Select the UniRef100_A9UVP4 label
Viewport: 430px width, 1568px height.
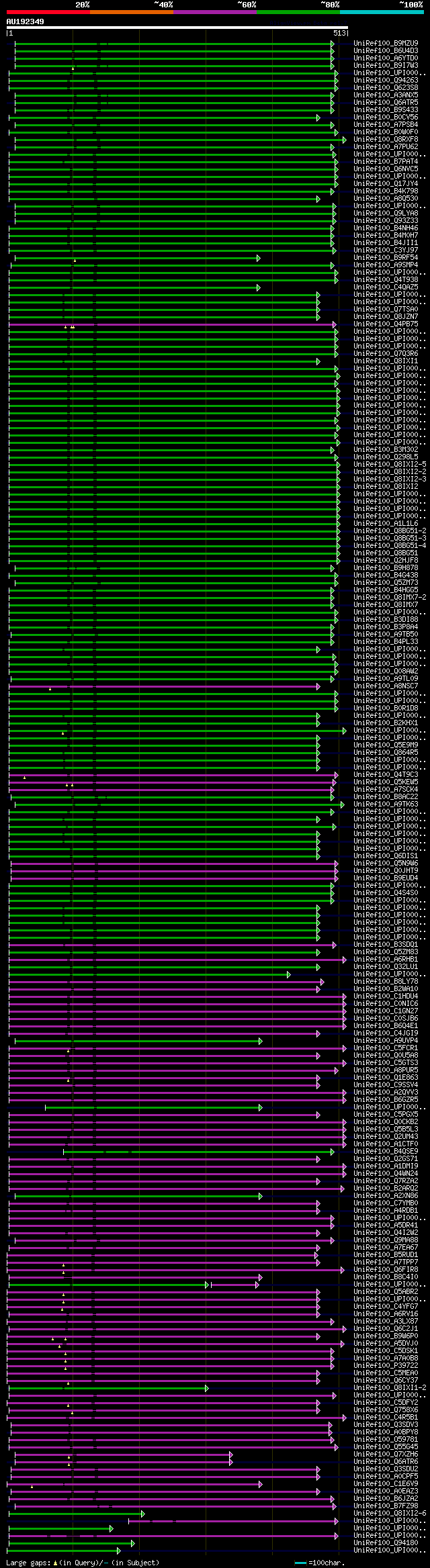(x=386, y=1041)
